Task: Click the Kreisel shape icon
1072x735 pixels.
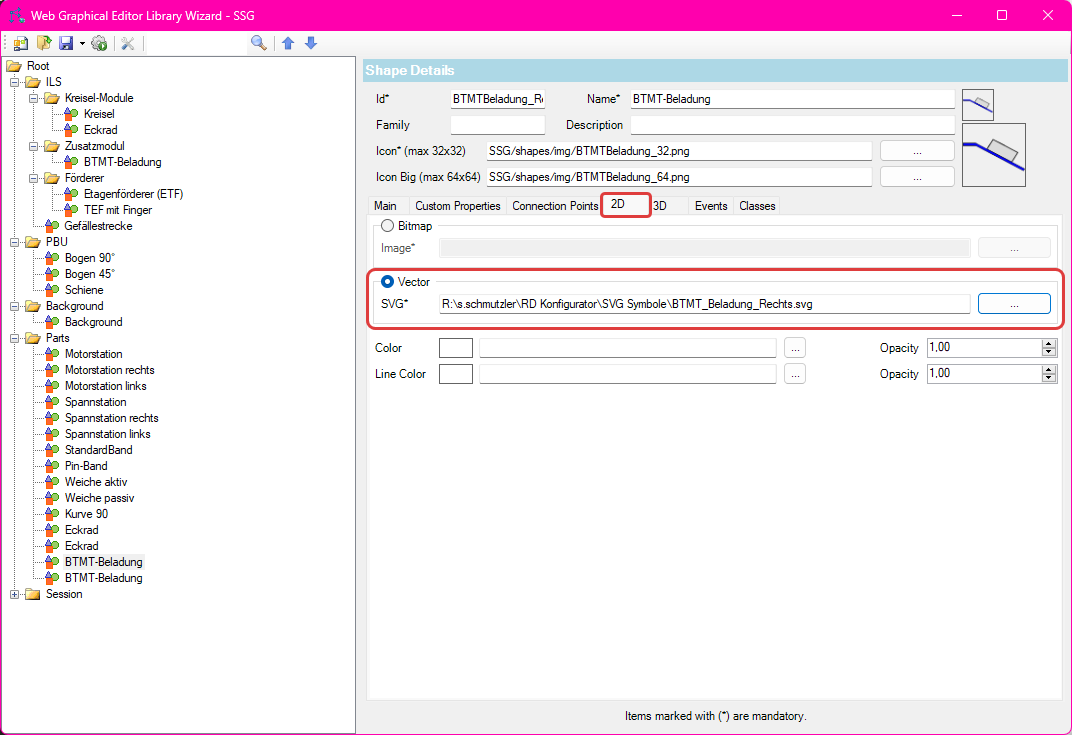Action: click(71, 113)
